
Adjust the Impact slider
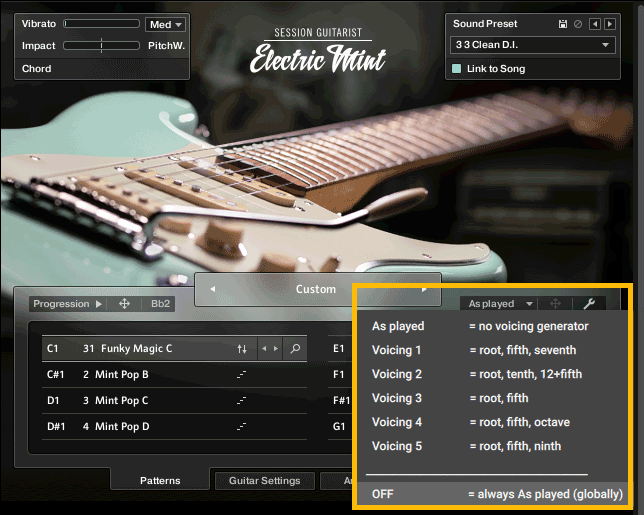point(101,46)
